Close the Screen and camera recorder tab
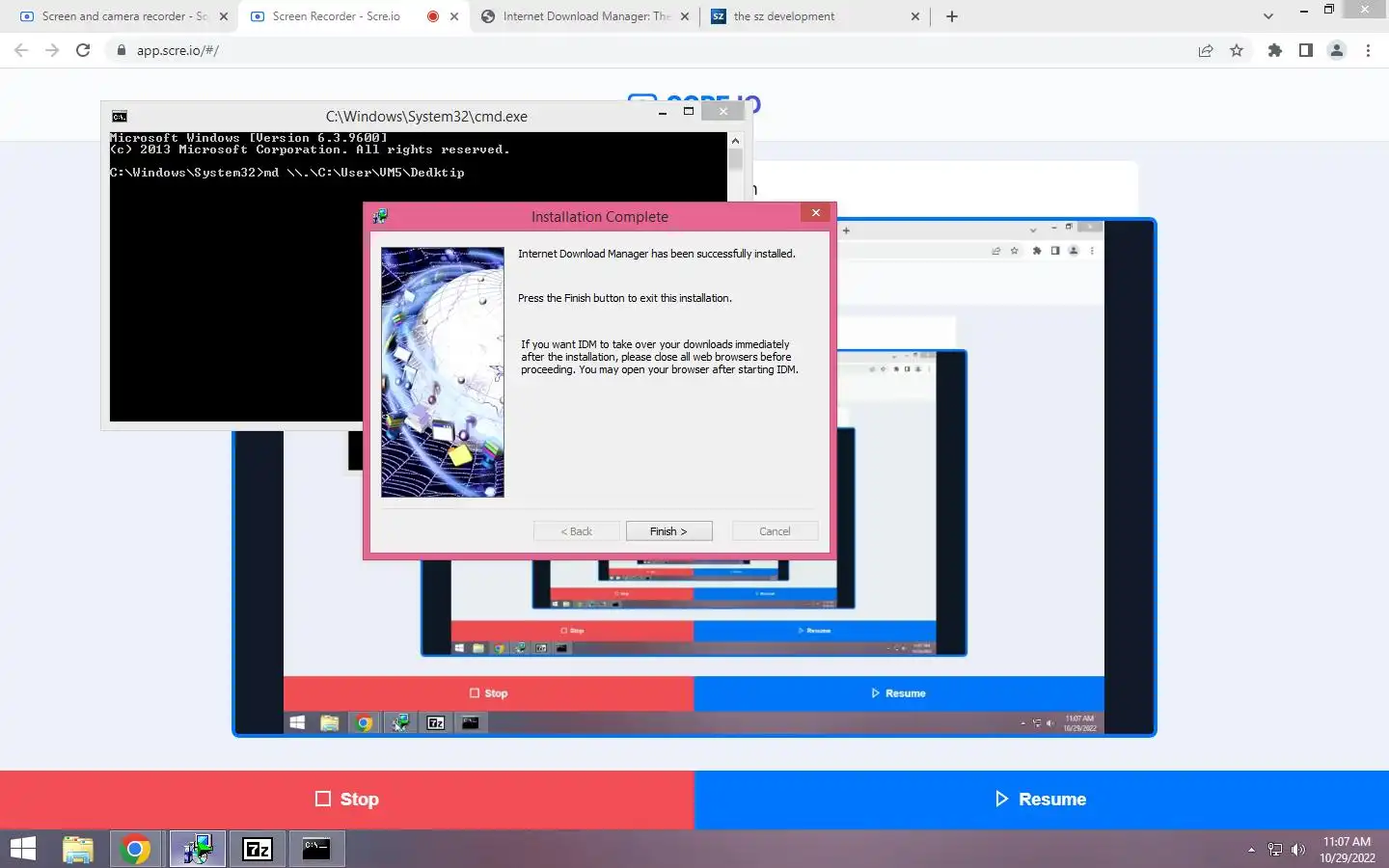 pos(224,16)
